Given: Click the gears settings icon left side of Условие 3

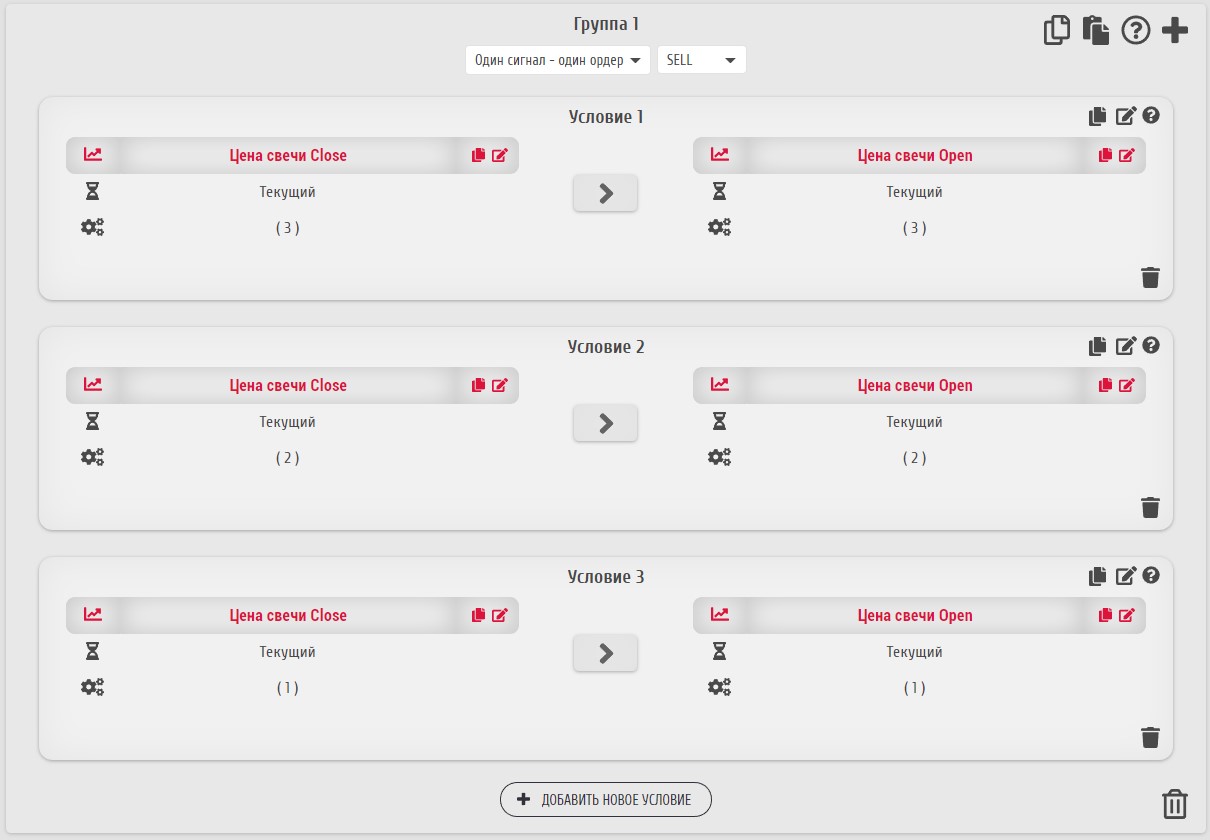Looking at the screenshot, I should point(92,687).
